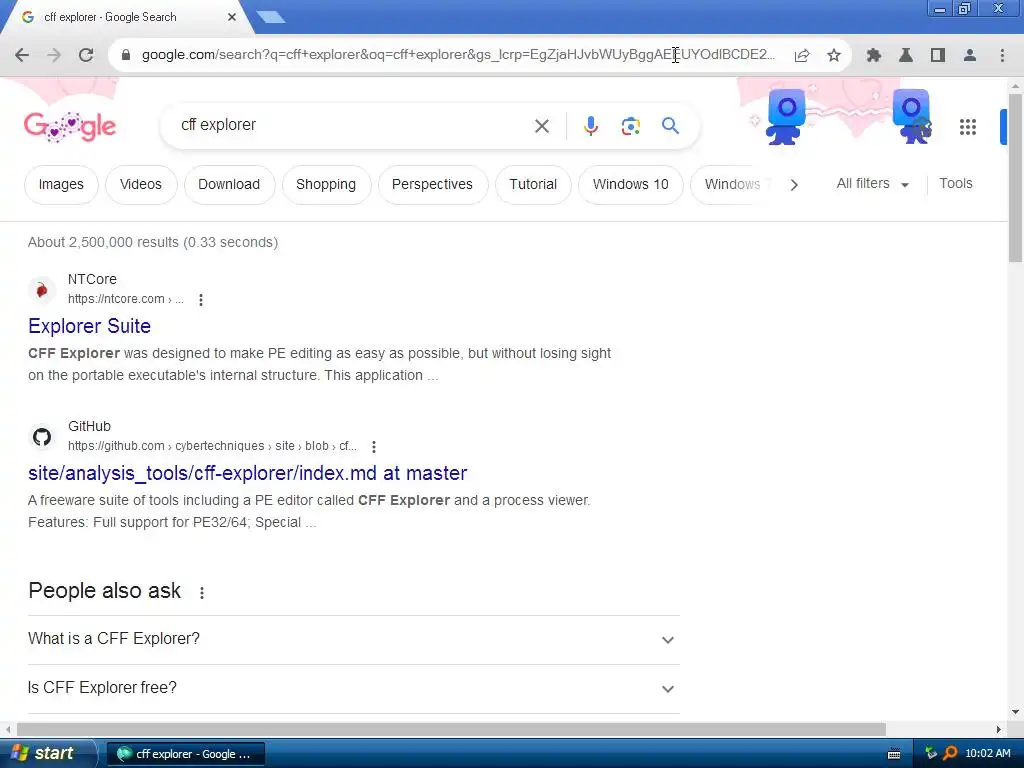The height and width of the screenshot is (768, 1024).
Task: Open on-screen keyboard tray icon
Action: [x=894, y=754]
